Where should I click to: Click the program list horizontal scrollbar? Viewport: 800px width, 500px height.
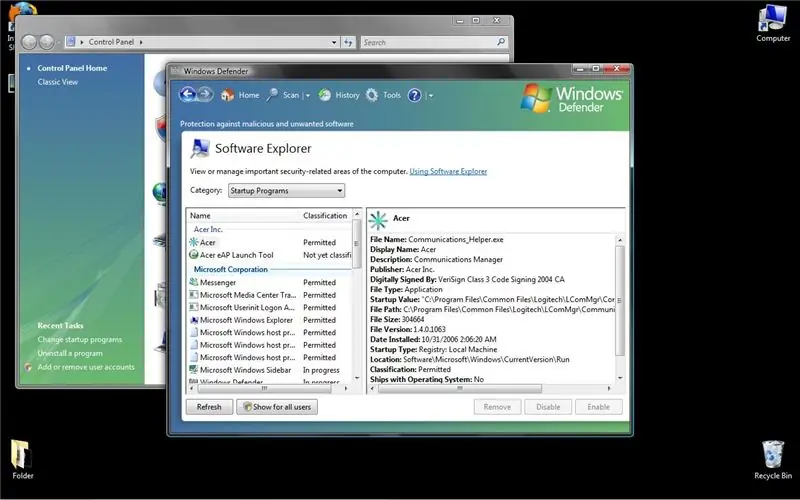pyautogui.click(x=264, y=389)
